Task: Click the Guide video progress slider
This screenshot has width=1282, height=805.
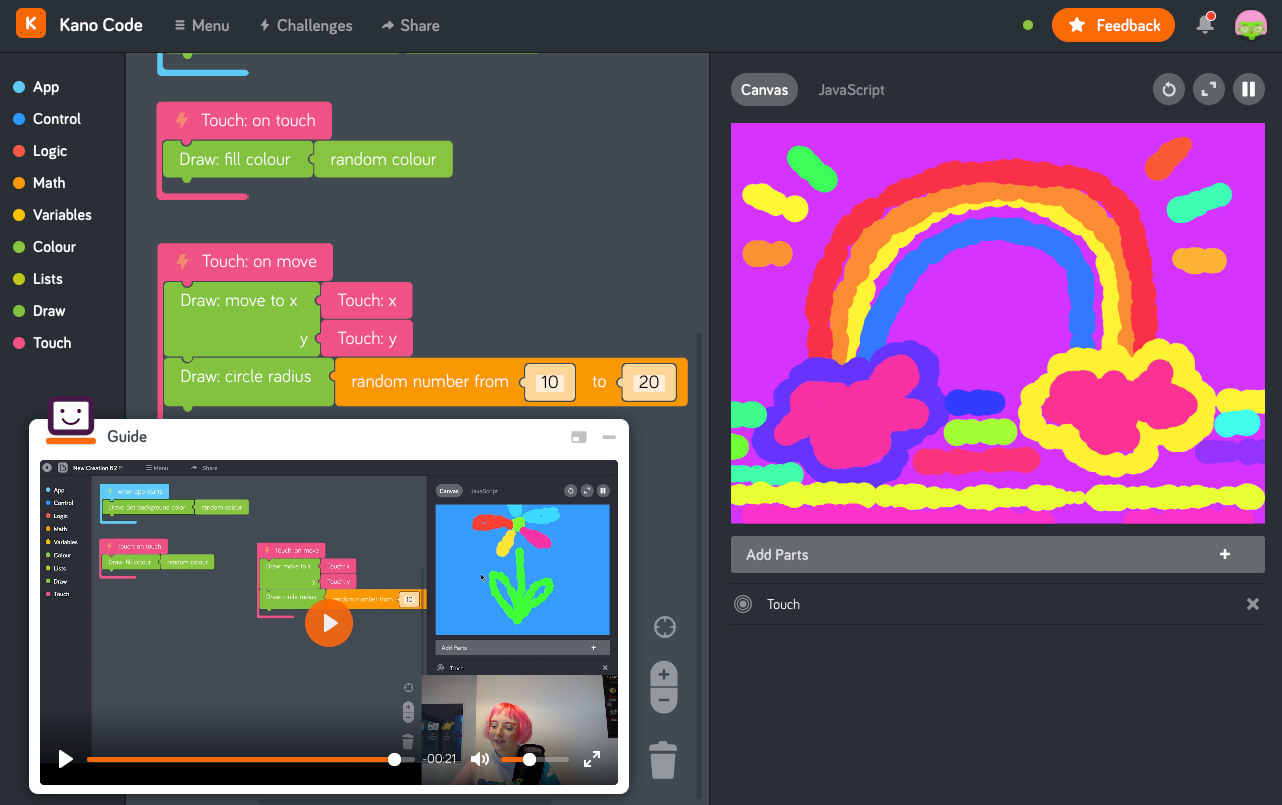Action: [240, 760]
